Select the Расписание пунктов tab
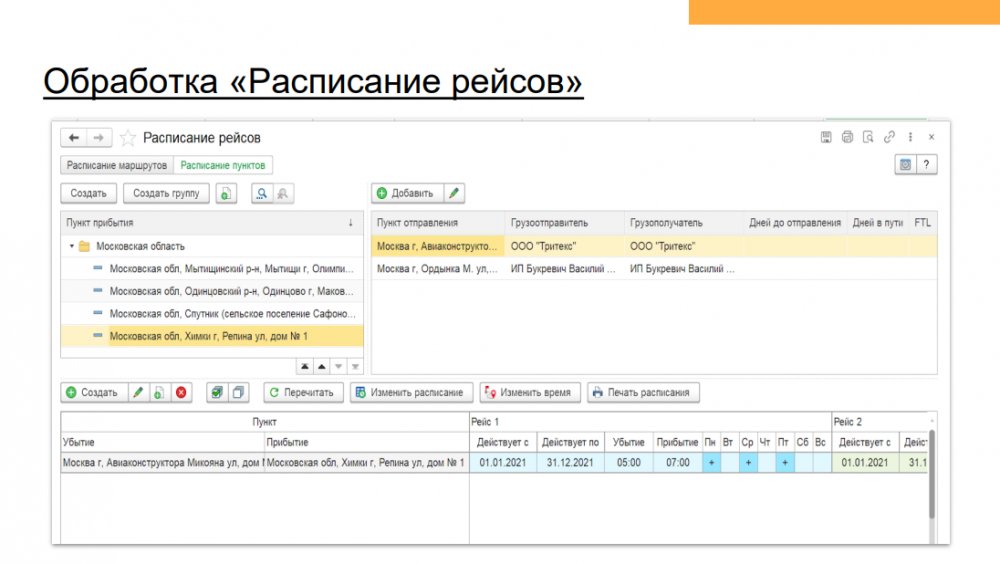The height and width of the screenshot is (564, 1000). pyautogui.click(x=224, y=165)
